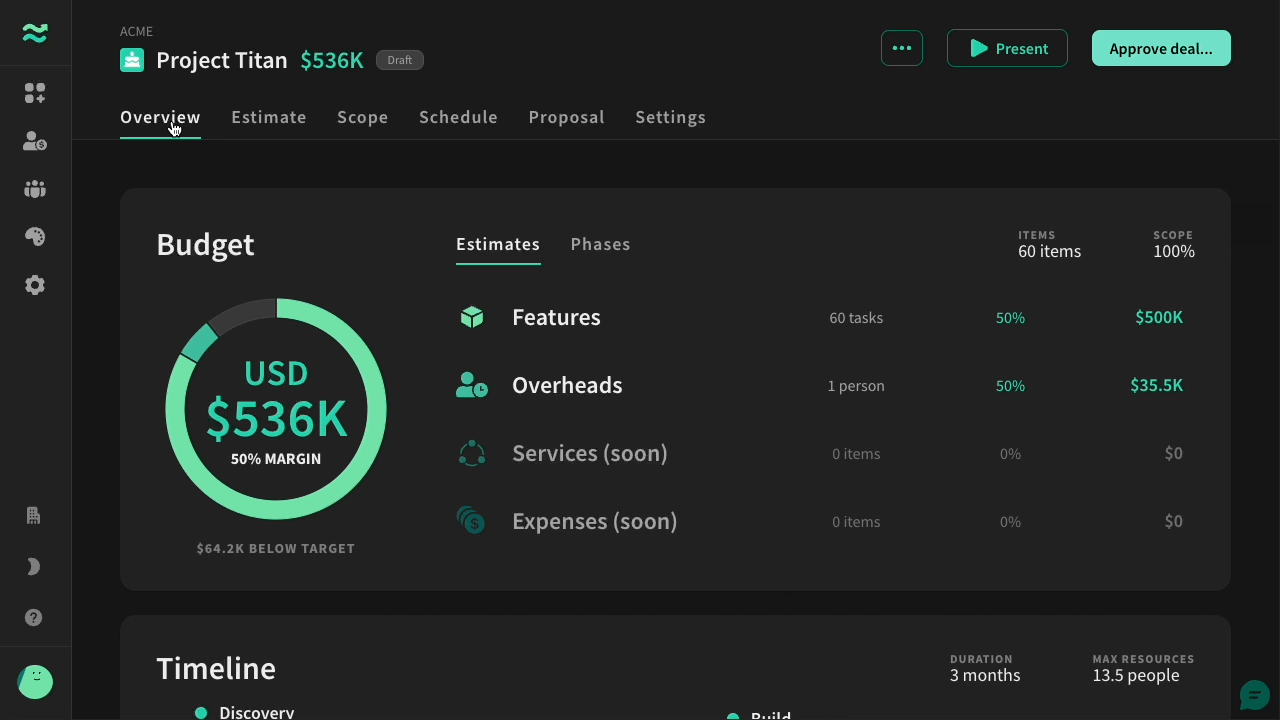Click the Present button

tap(1007, 48)
